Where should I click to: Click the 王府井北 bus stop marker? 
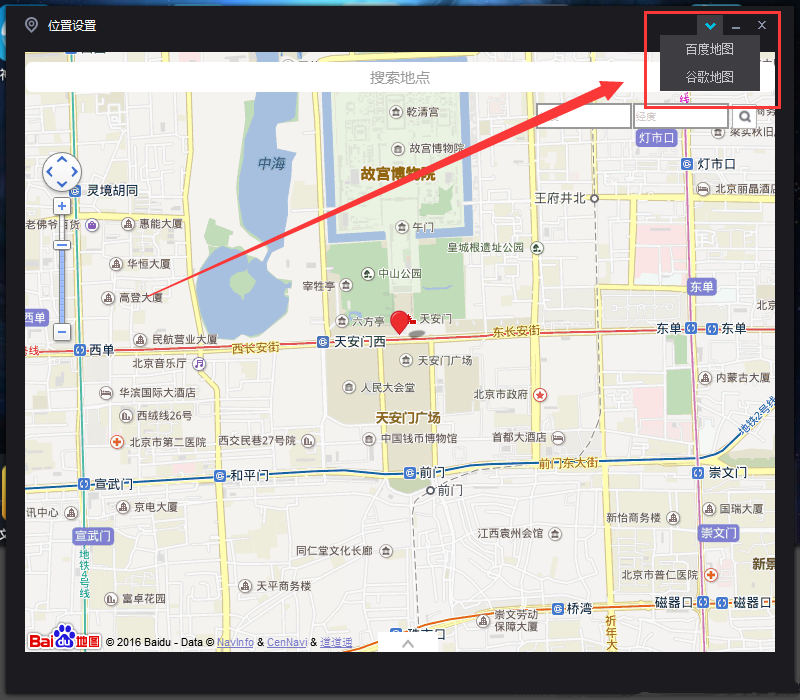point(594,198)
